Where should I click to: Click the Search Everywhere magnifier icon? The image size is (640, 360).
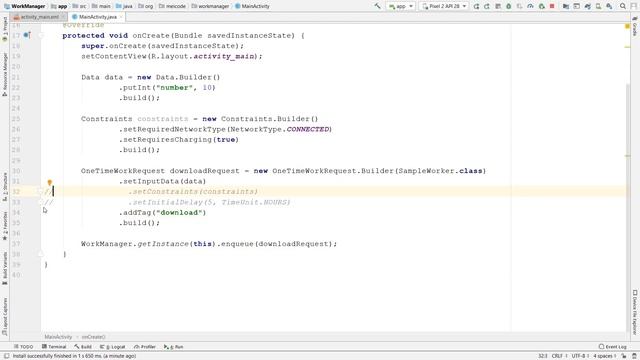coord(623,7)
